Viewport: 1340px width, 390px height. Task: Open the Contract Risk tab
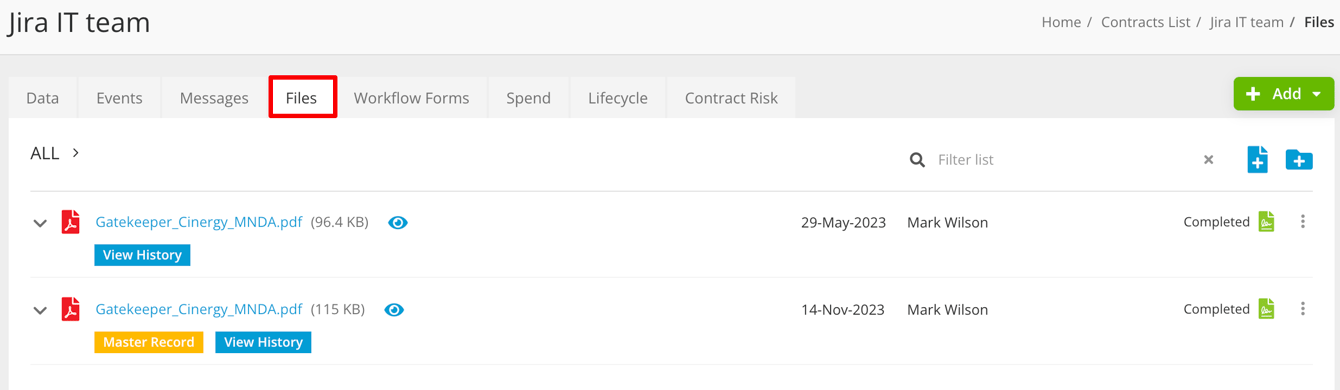pos(731,98)
